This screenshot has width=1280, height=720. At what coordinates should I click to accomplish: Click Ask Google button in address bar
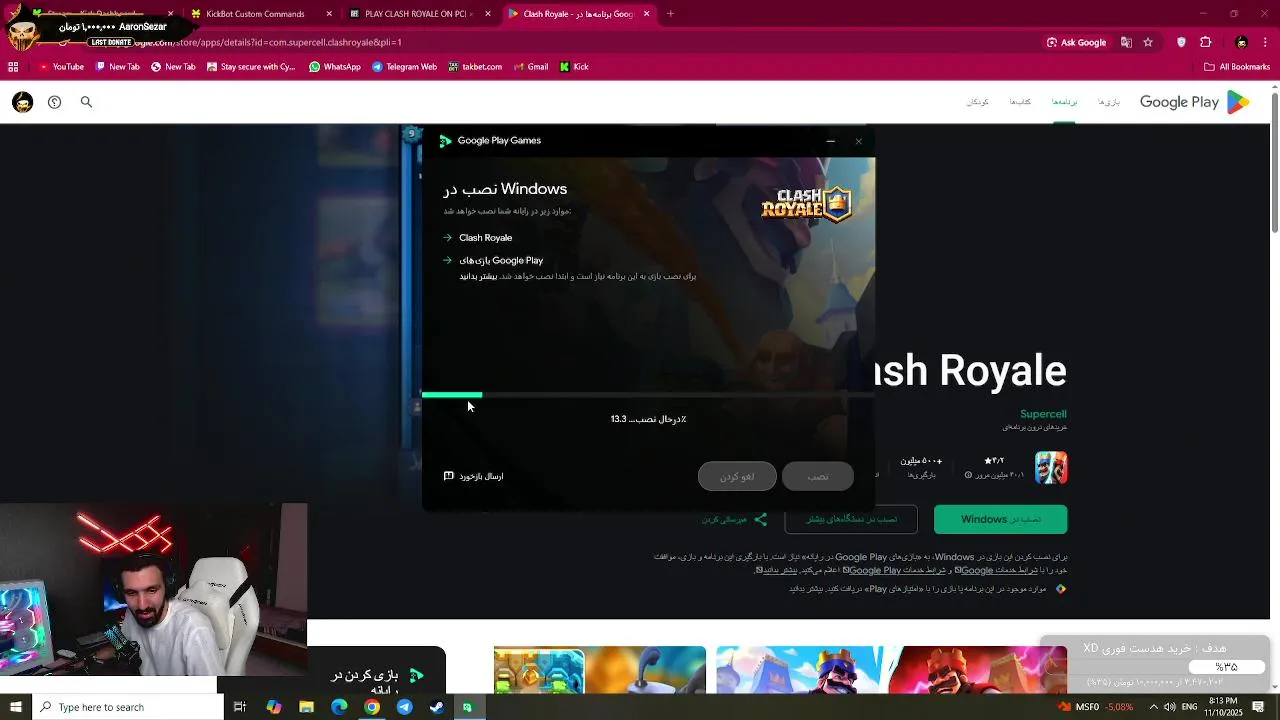[1076, 42]
